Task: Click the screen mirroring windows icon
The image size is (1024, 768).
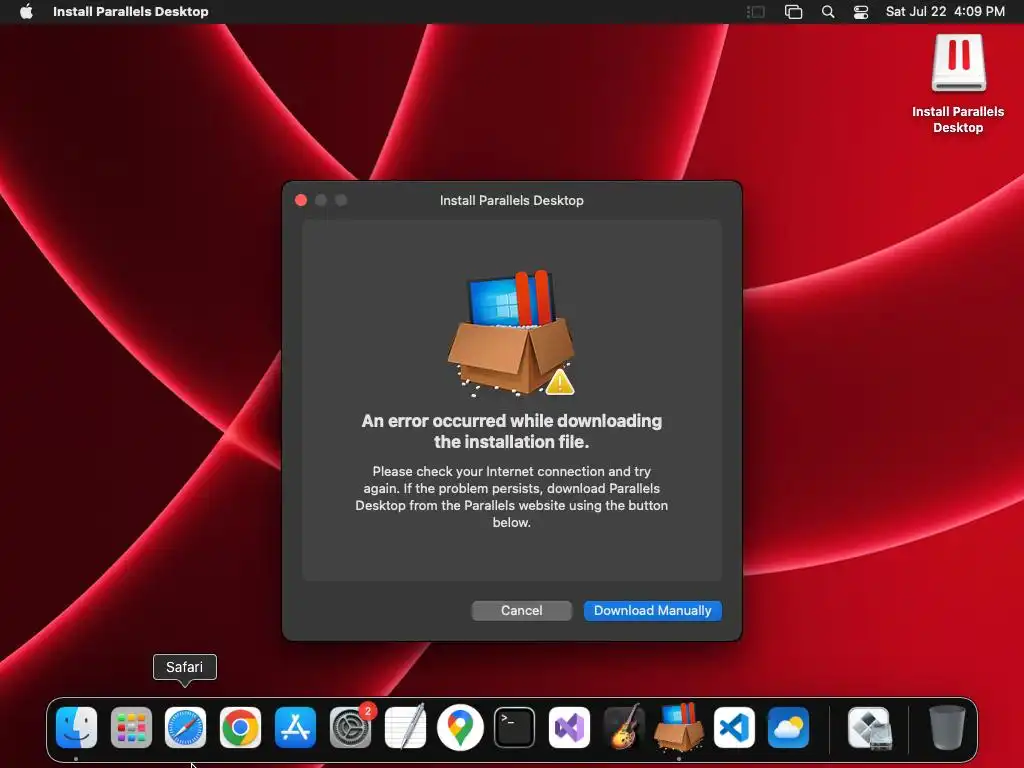Action: (x=793, y=12)
